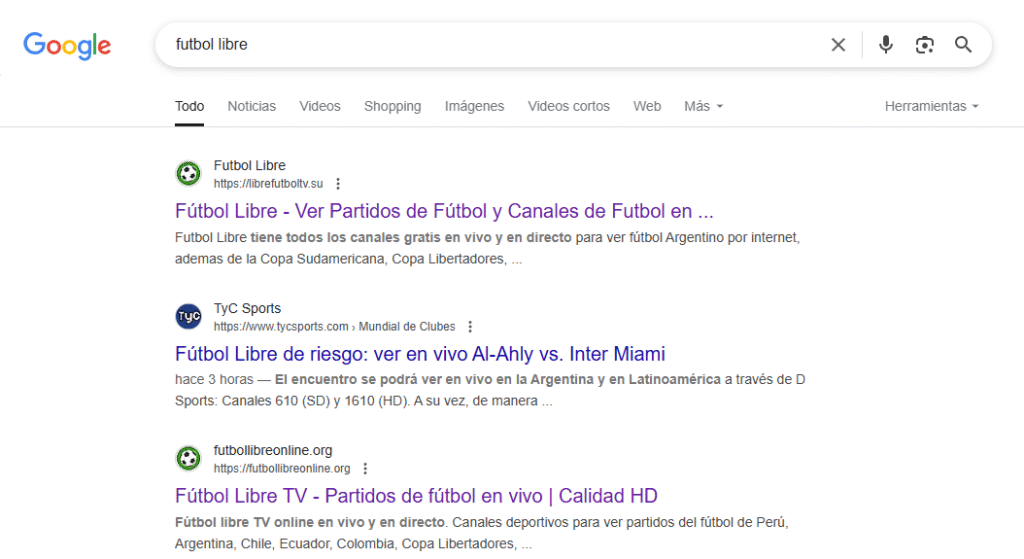Open the Imágenes tab
This screenshot has height=559, width=1024.
pos(474,106)
